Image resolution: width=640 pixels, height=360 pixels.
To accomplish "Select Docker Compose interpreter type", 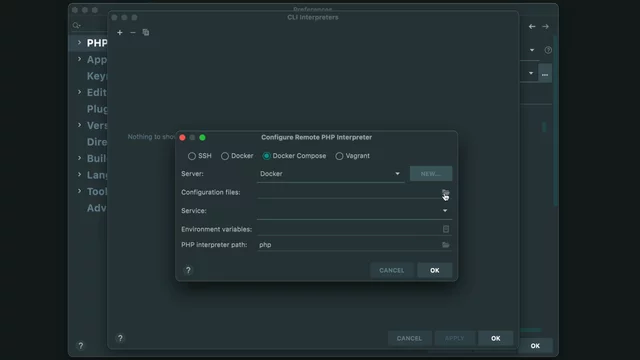I will coord(294,156).
